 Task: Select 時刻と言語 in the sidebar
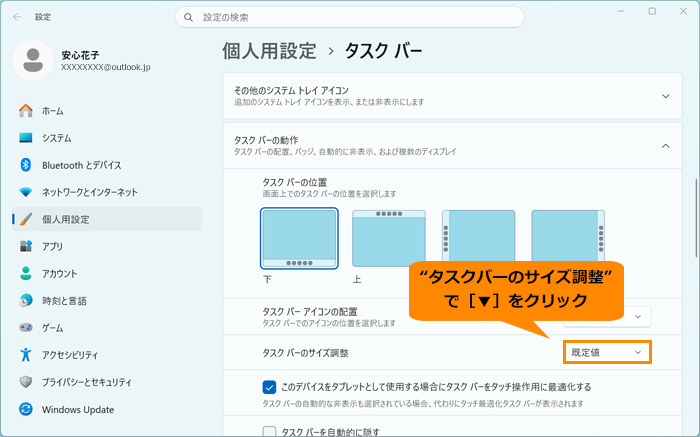[107, 301]
